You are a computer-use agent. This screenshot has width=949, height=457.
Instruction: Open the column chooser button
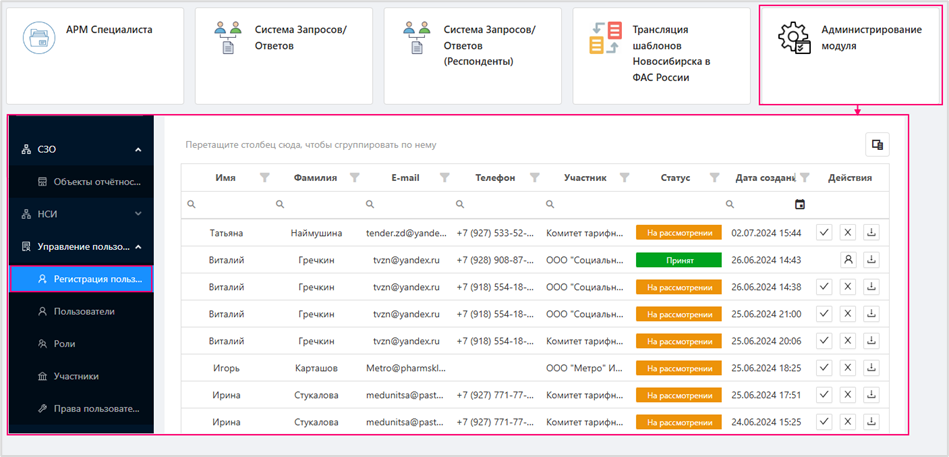877,144
